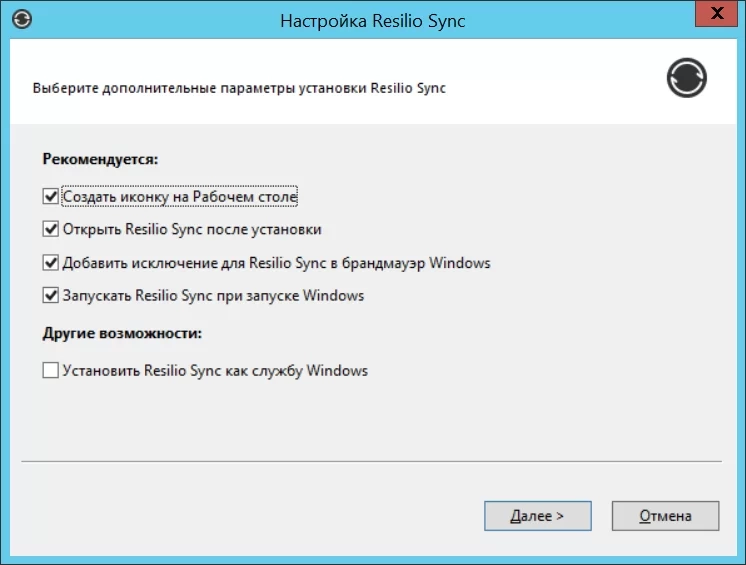Viewport: 746px width, 565px height.
Task: Click the 'Рекомендуется:' section heading
Action: (101, 159)
